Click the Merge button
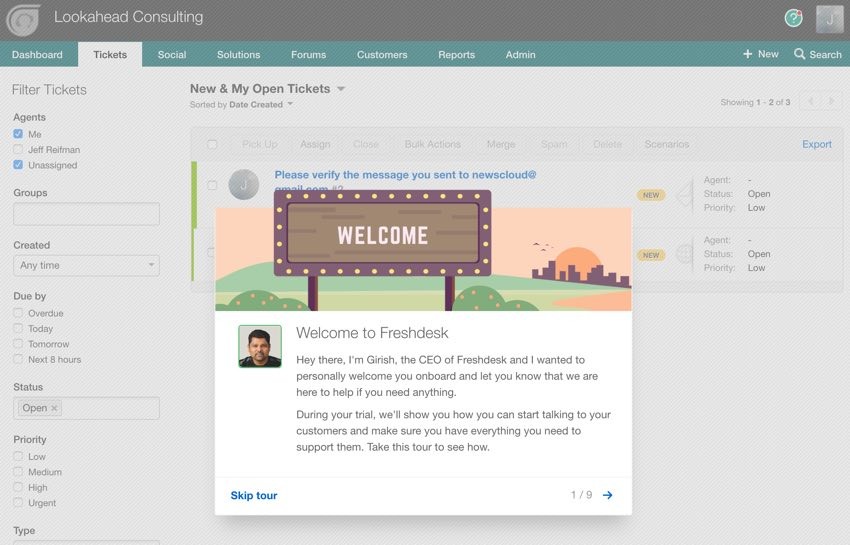This screenshot has width=850, height=545. click(501, 144)
